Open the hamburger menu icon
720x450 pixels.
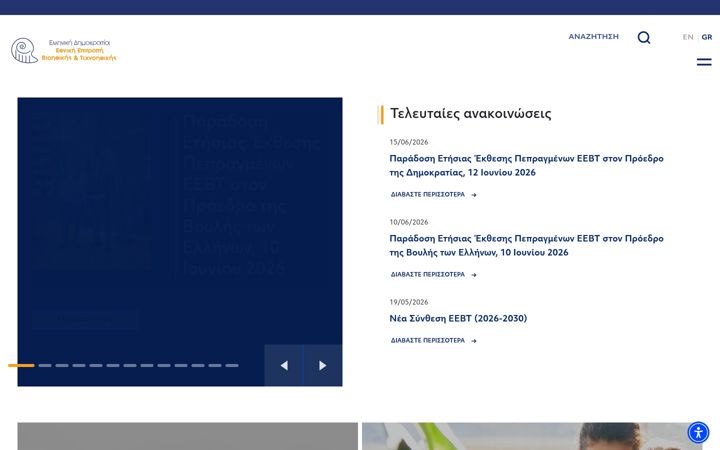tap(704, 62)
